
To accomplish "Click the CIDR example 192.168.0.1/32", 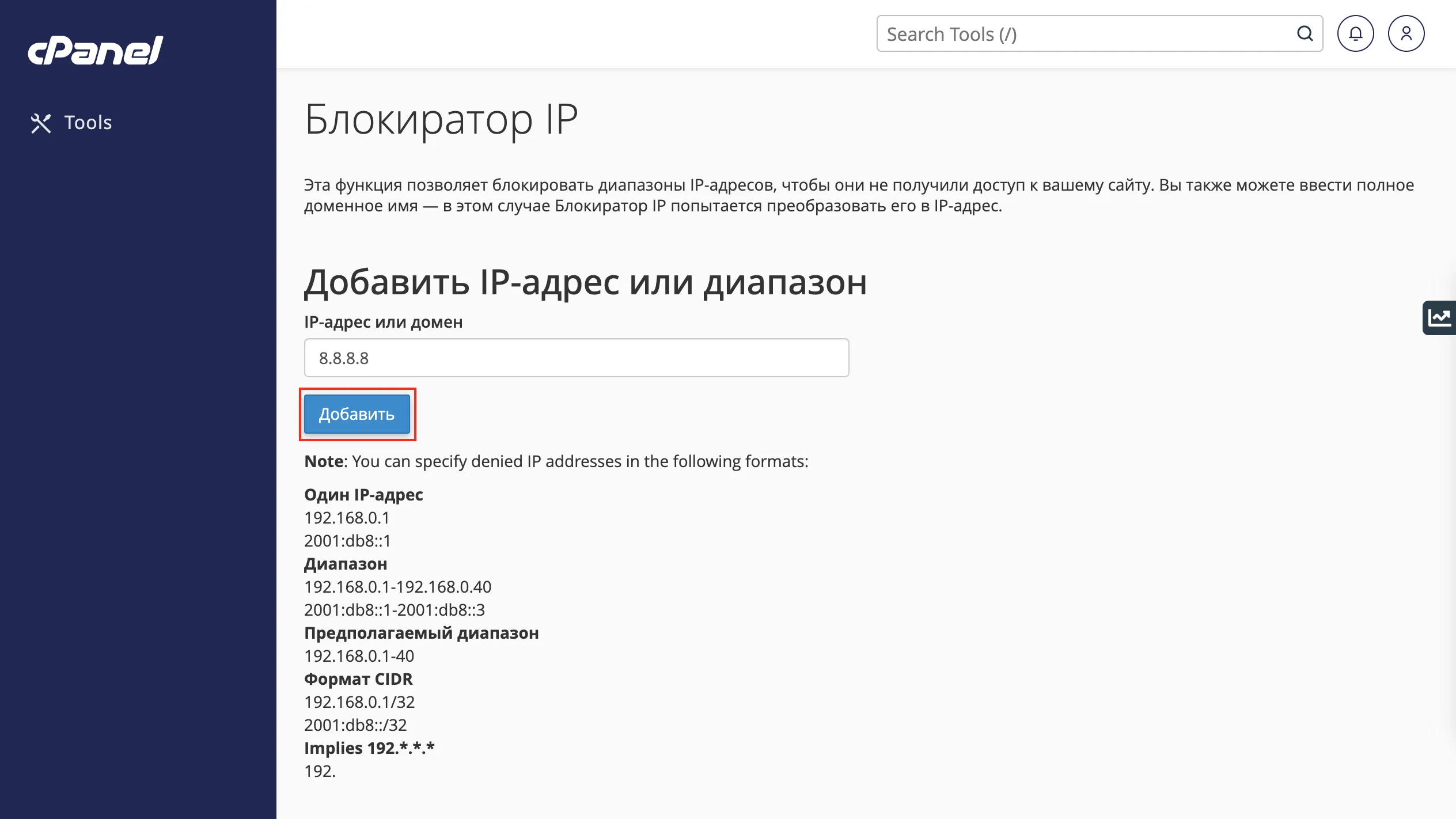I will click(360, 702).
